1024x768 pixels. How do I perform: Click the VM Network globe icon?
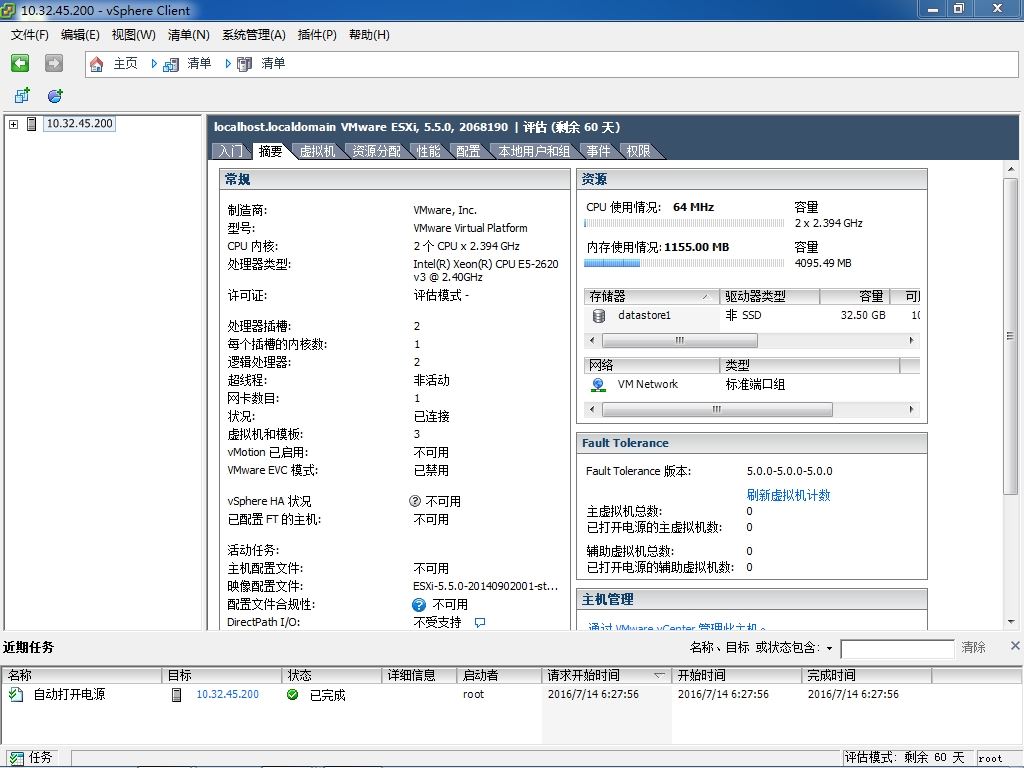(598, 385)
